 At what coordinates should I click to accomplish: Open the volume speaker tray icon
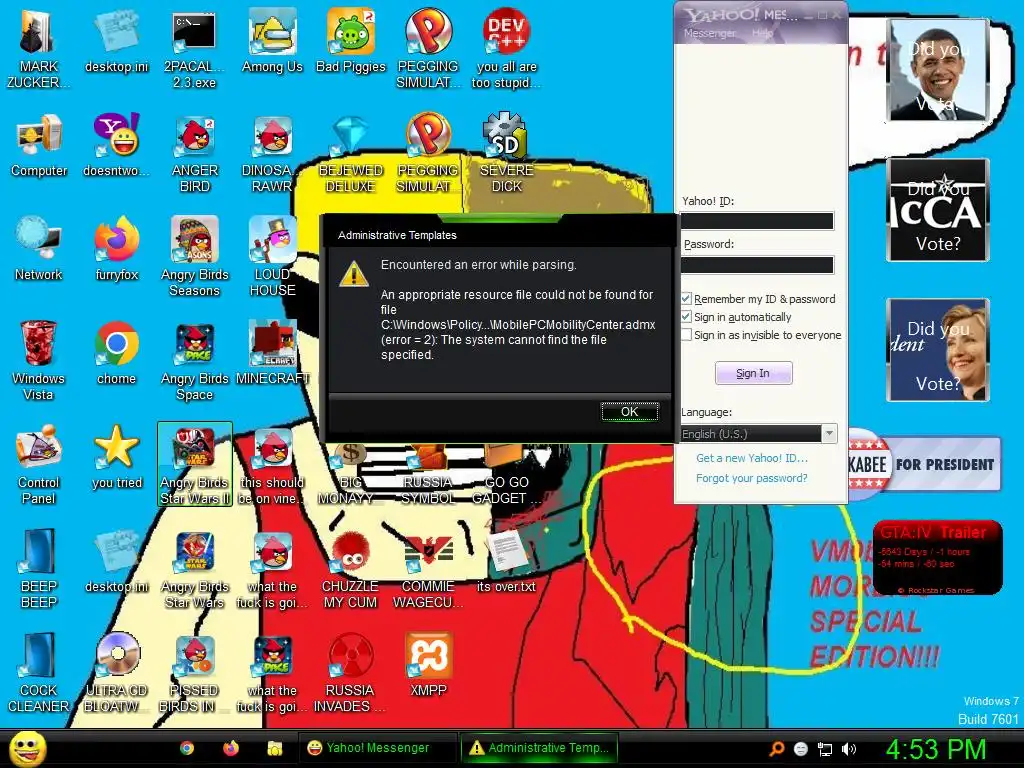(x=848, y=749)
